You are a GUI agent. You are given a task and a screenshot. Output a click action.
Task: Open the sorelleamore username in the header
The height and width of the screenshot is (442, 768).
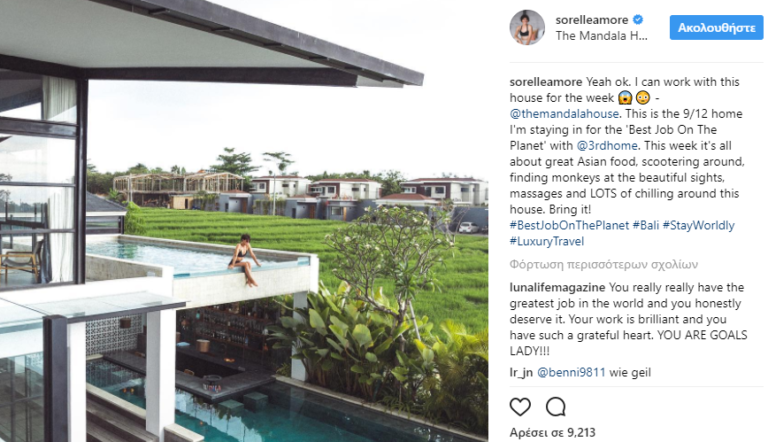[x=592, y=20]
